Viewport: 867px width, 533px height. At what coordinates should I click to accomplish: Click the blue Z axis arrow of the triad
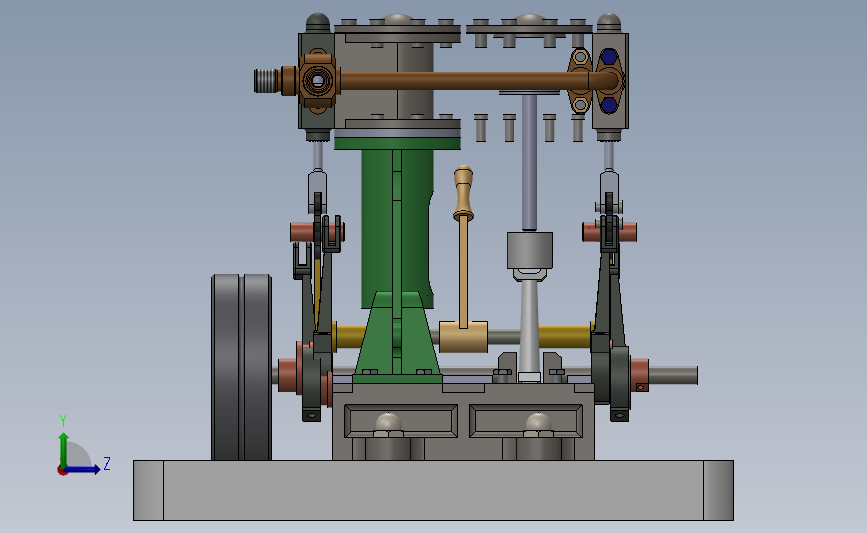[83, 469]
